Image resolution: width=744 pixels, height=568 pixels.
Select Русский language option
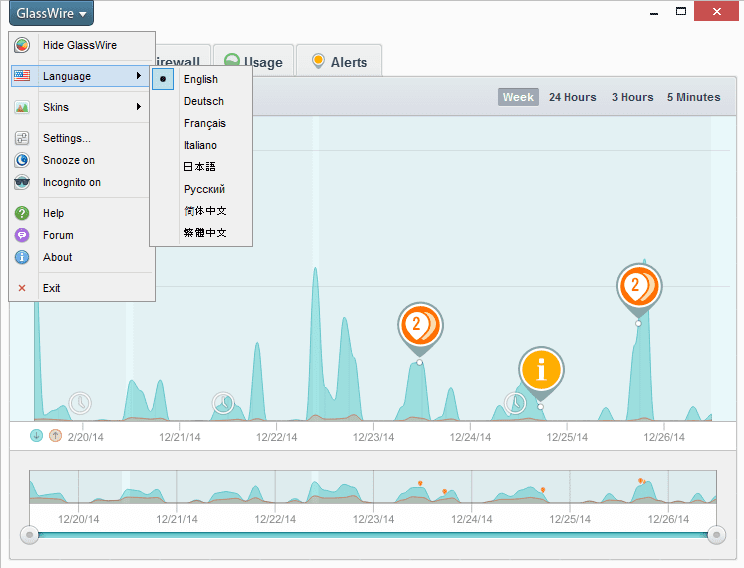click(201, 189)
